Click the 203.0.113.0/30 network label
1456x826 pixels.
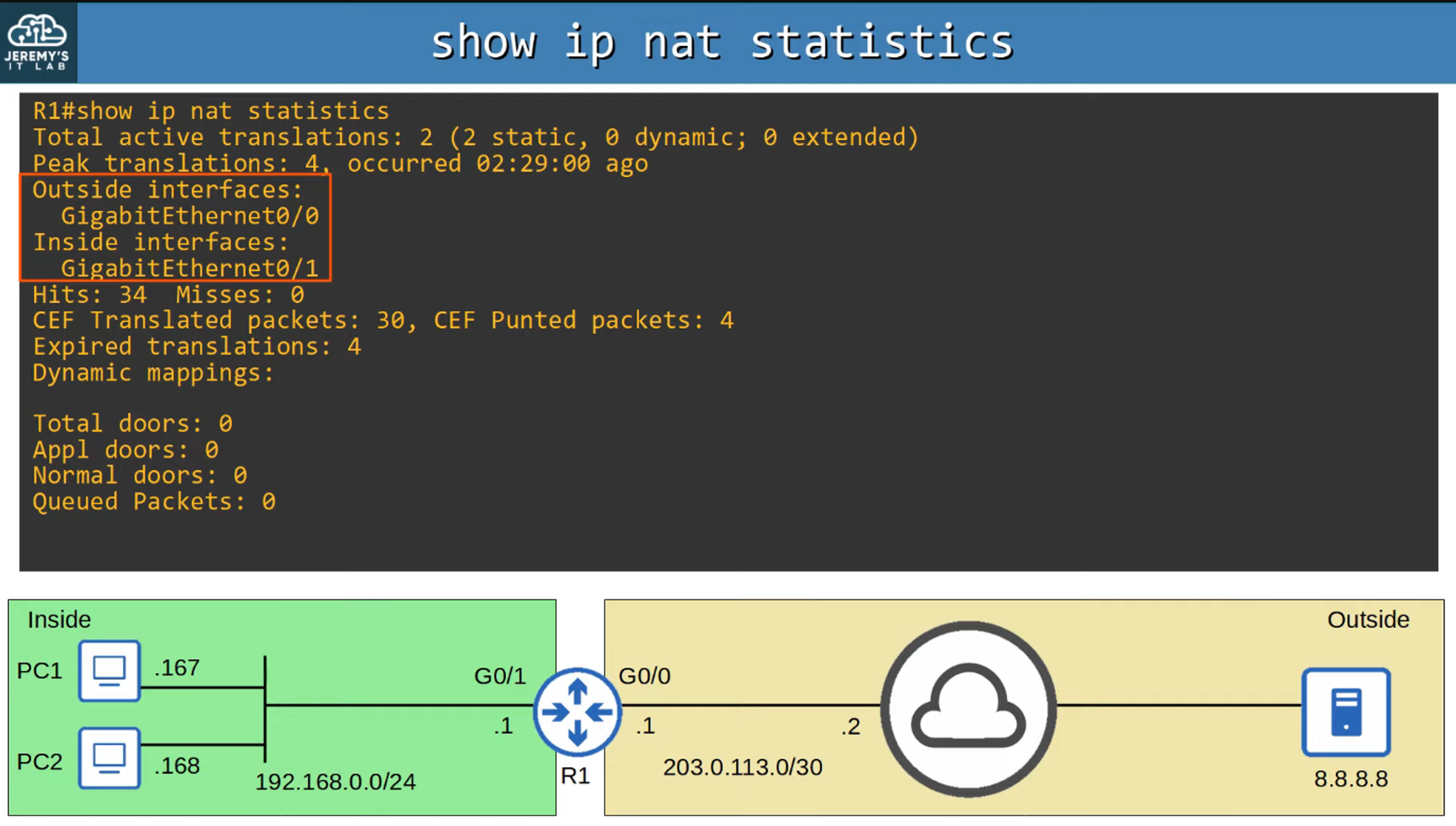tap(743, 768)
